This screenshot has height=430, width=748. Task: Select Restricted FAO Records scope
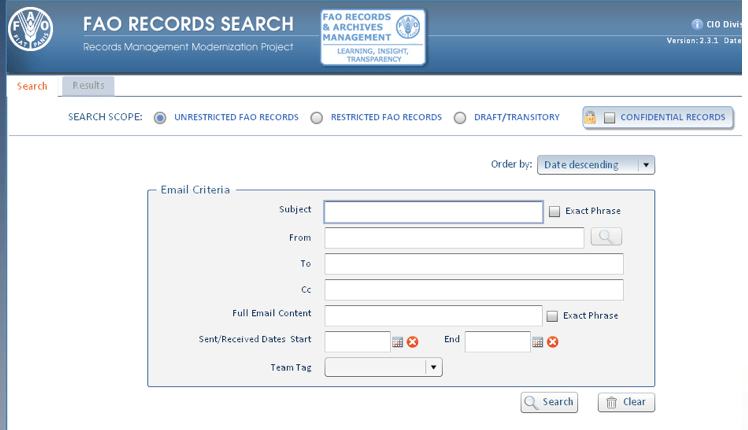317,118
